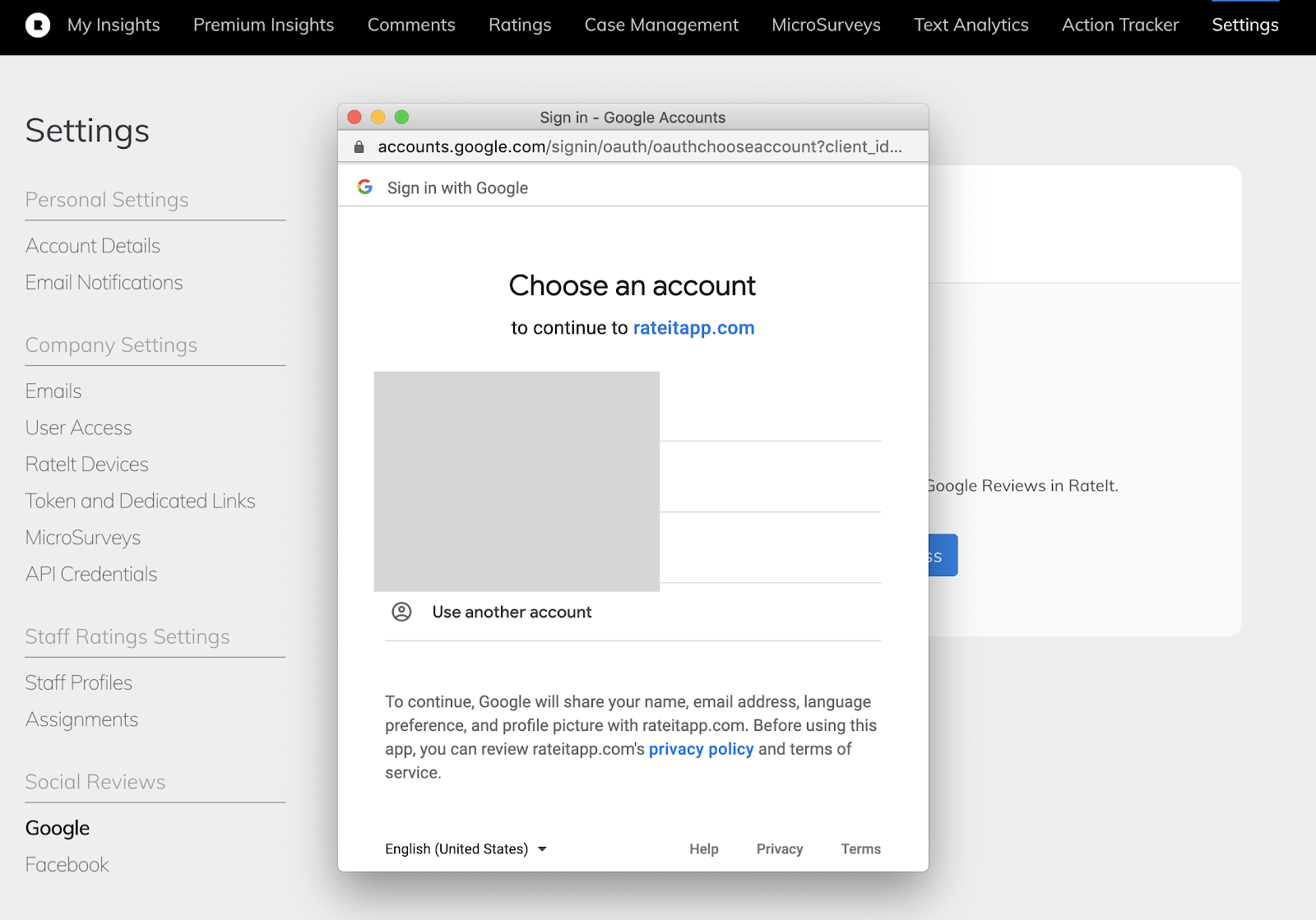Screen dimensions: 1316x920
Task: Go to Staff Profiles
Action: pyautogui.click(x=79, y=683)
